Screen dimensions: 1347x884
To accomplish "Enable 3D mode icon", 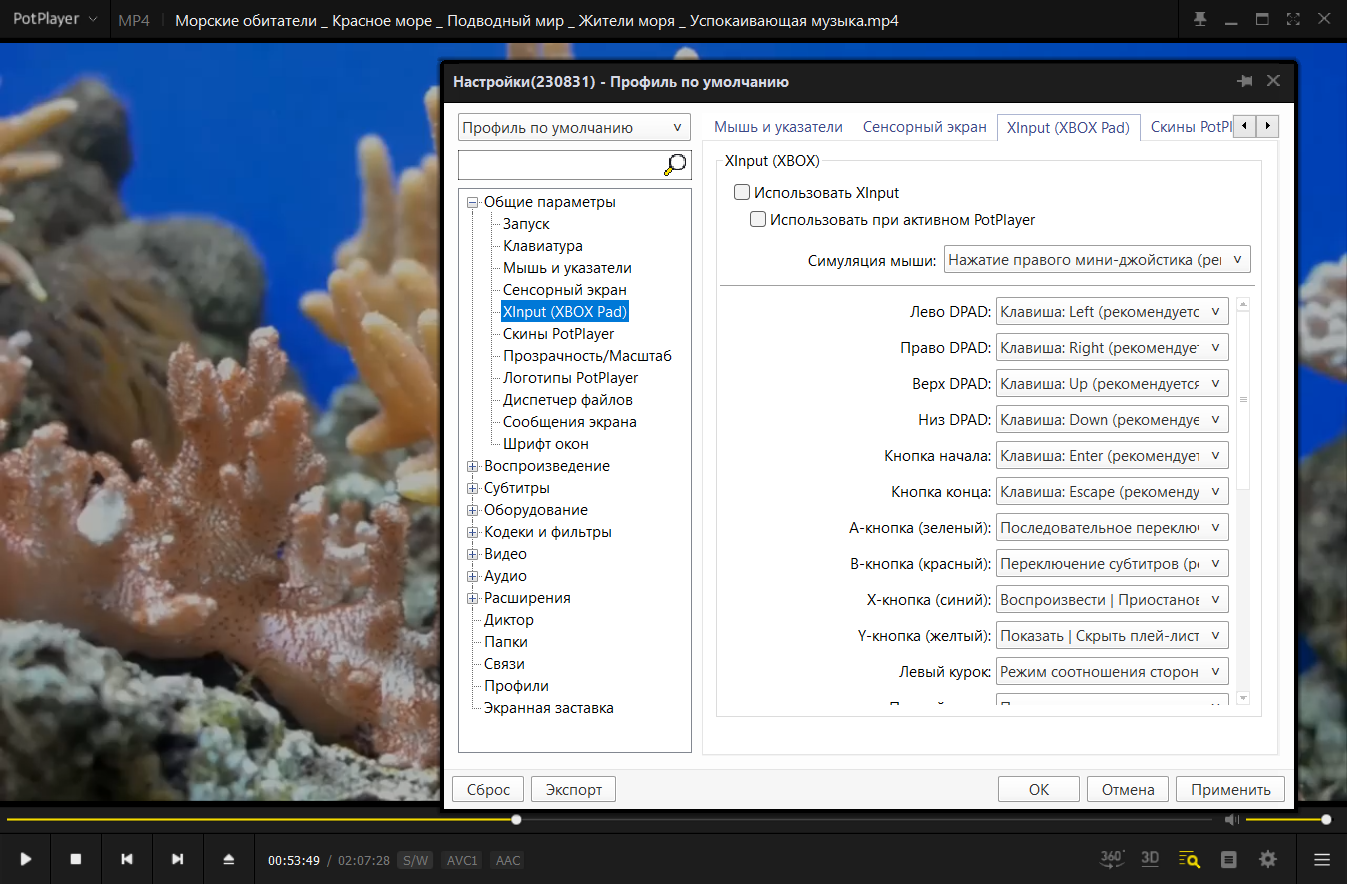I will pos(1150,859).
